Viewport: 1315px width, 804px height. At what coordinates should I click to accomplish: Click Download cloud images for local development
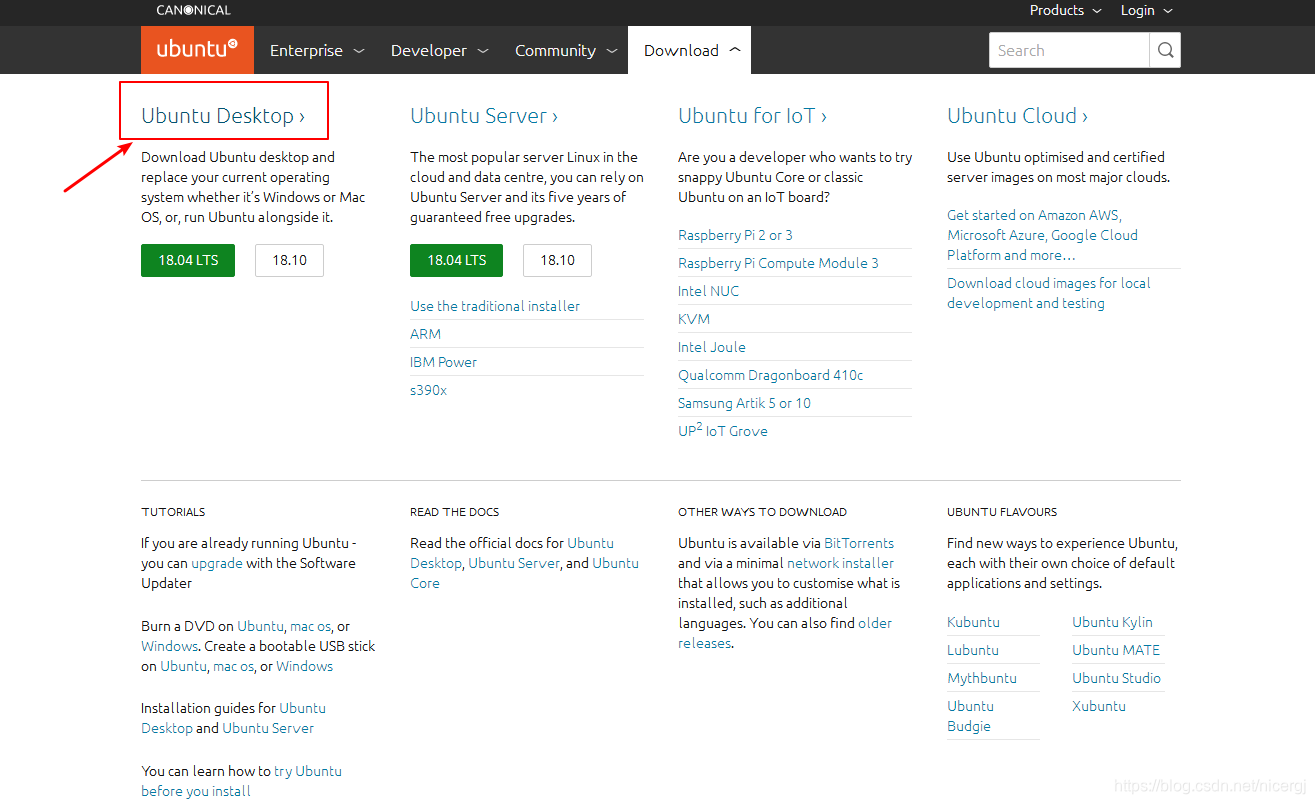[x=1048, y=293]
